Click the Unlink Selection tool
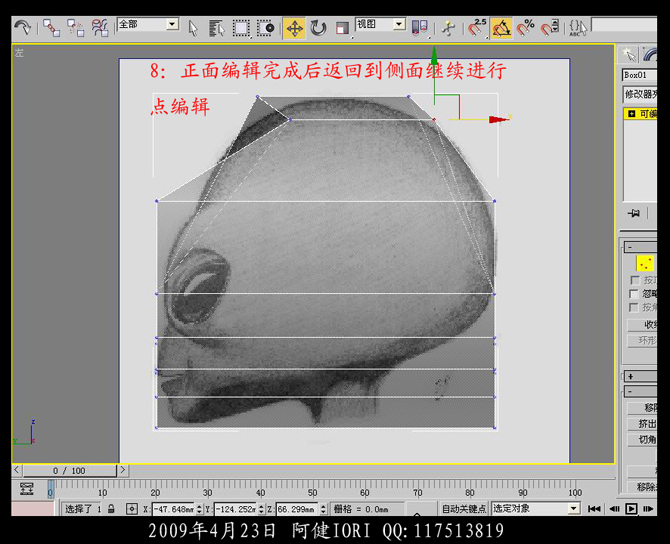Image resolution: width=670 pixels, height=544 pixels. pyautogui.click(x=76, y=28)
